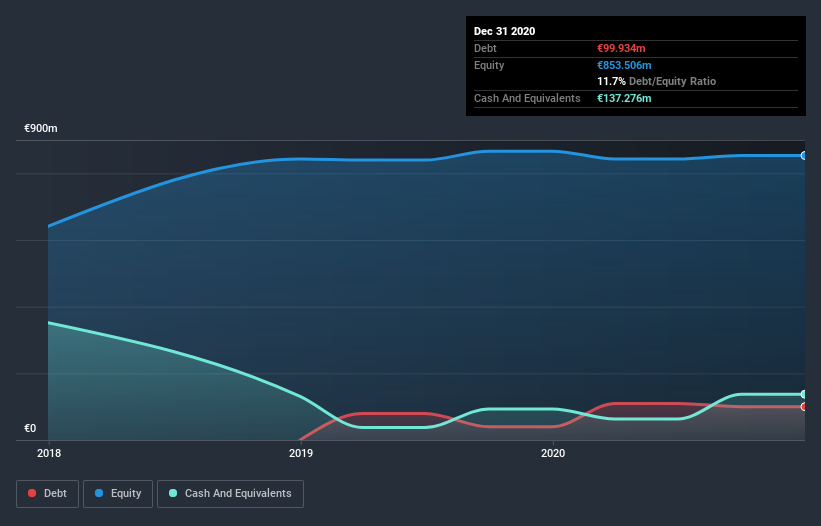Select the Equity endpoint marker on chart
Screen dimensions: 821x526
[x=804, y=155]
